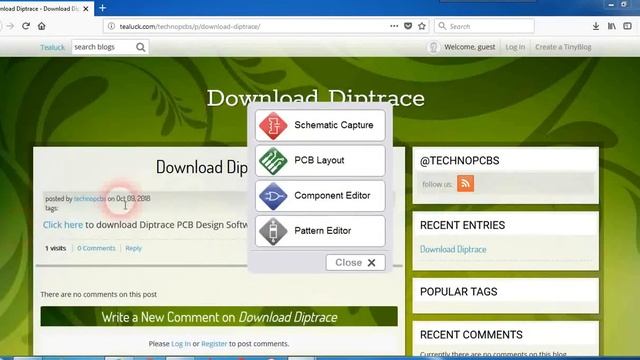The height and width of the screenshot is (360, 640).
Task: Open the Tealuck home link
Action: 52,47
